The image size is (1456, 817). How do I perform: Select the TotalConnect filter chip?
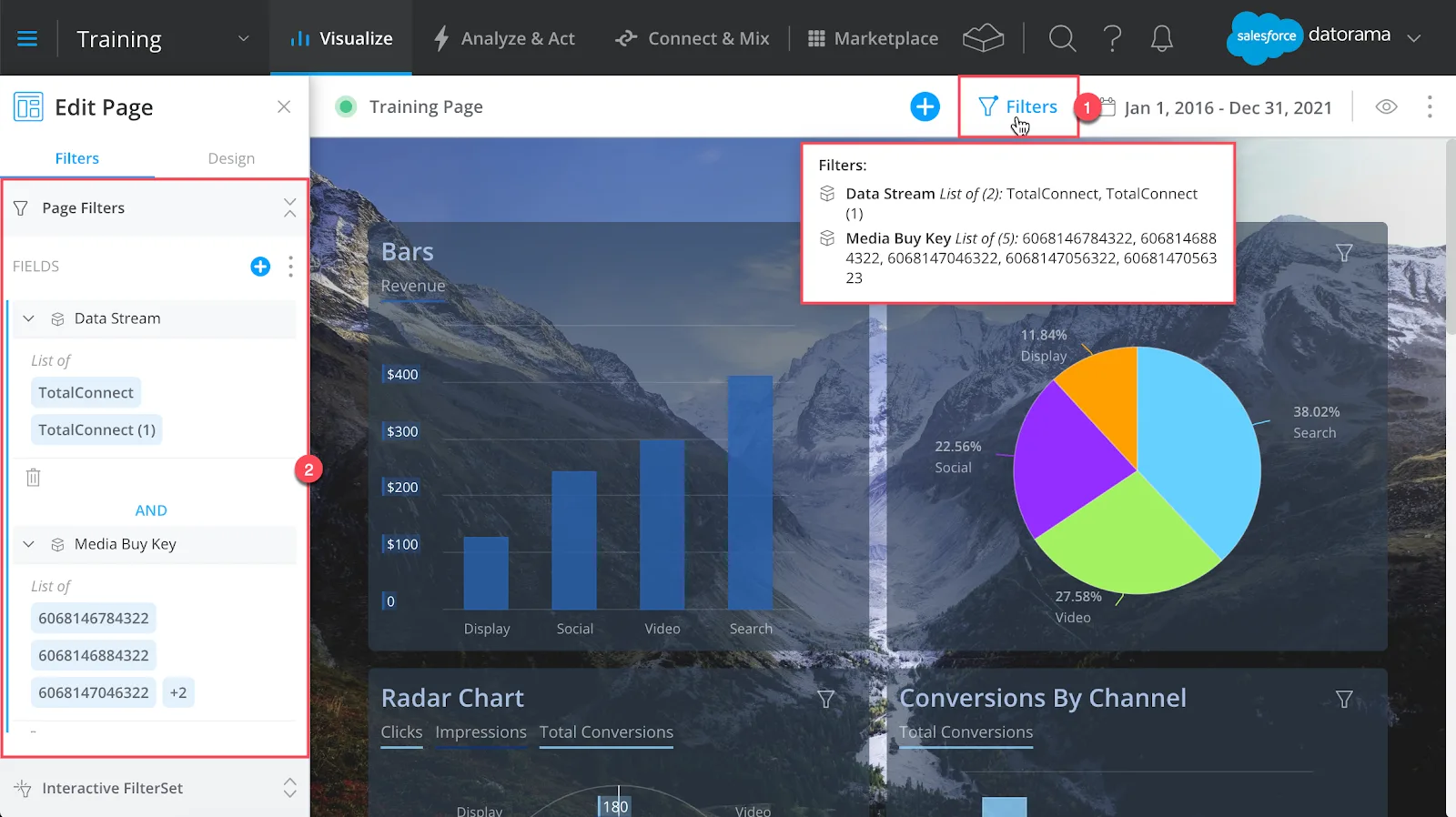coord(86,392)
